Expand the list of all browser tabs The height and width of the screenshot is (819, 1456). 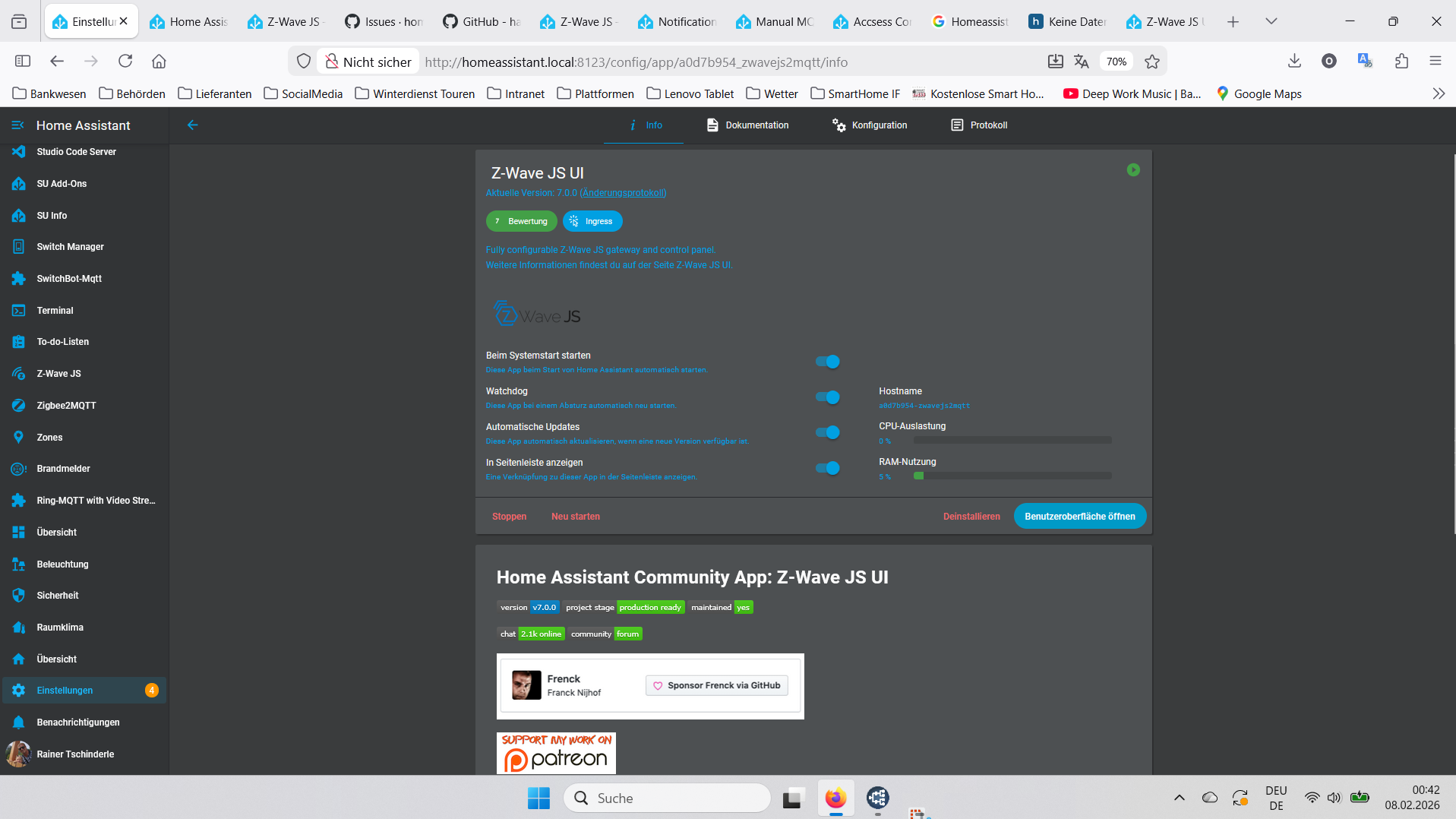pos(1271,21)
